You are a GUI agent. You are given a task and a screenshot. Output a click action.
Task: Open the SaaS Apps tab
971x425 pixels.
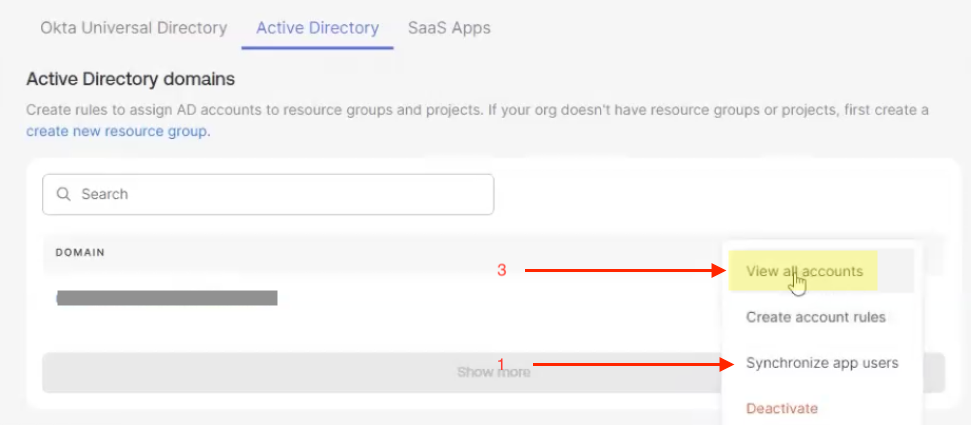[x=449, y=28]
